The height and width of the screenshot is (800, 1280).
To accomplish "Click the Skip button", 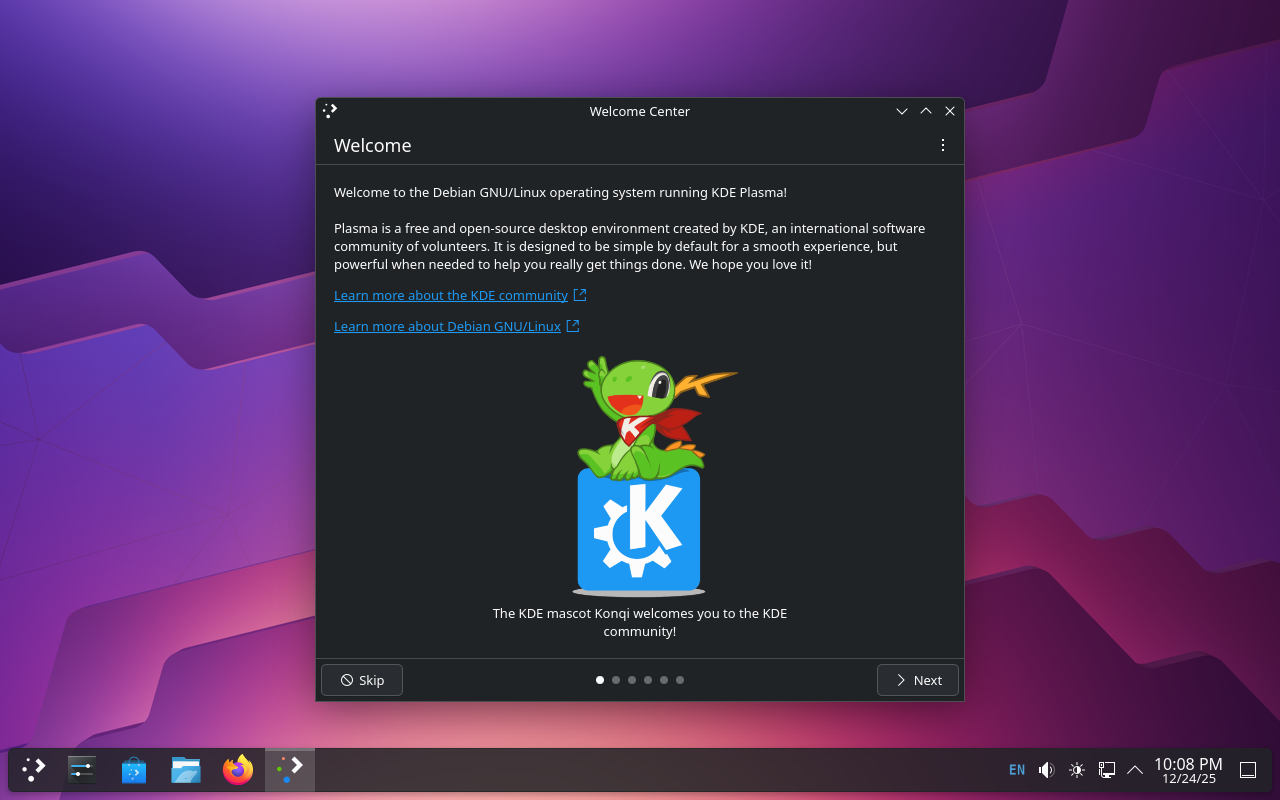I will pyautogui.click(x=362, y=680).
